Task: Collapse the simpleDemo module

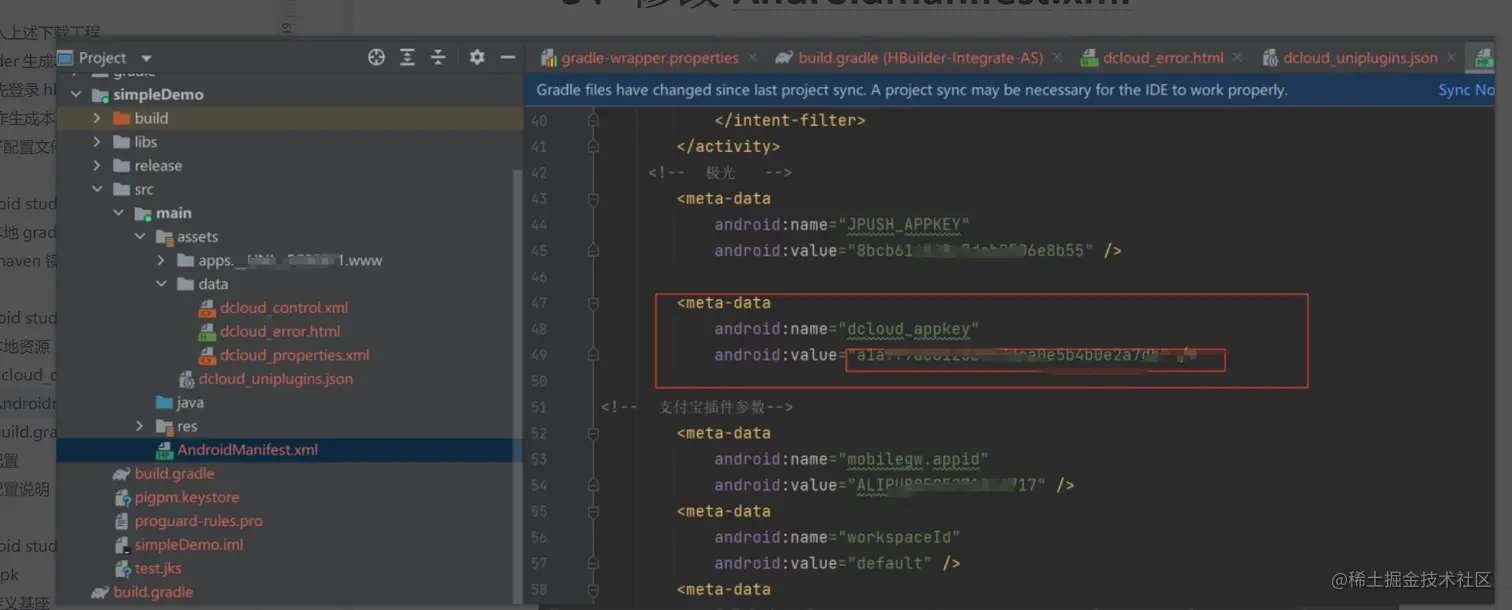Action: point(76,95)
